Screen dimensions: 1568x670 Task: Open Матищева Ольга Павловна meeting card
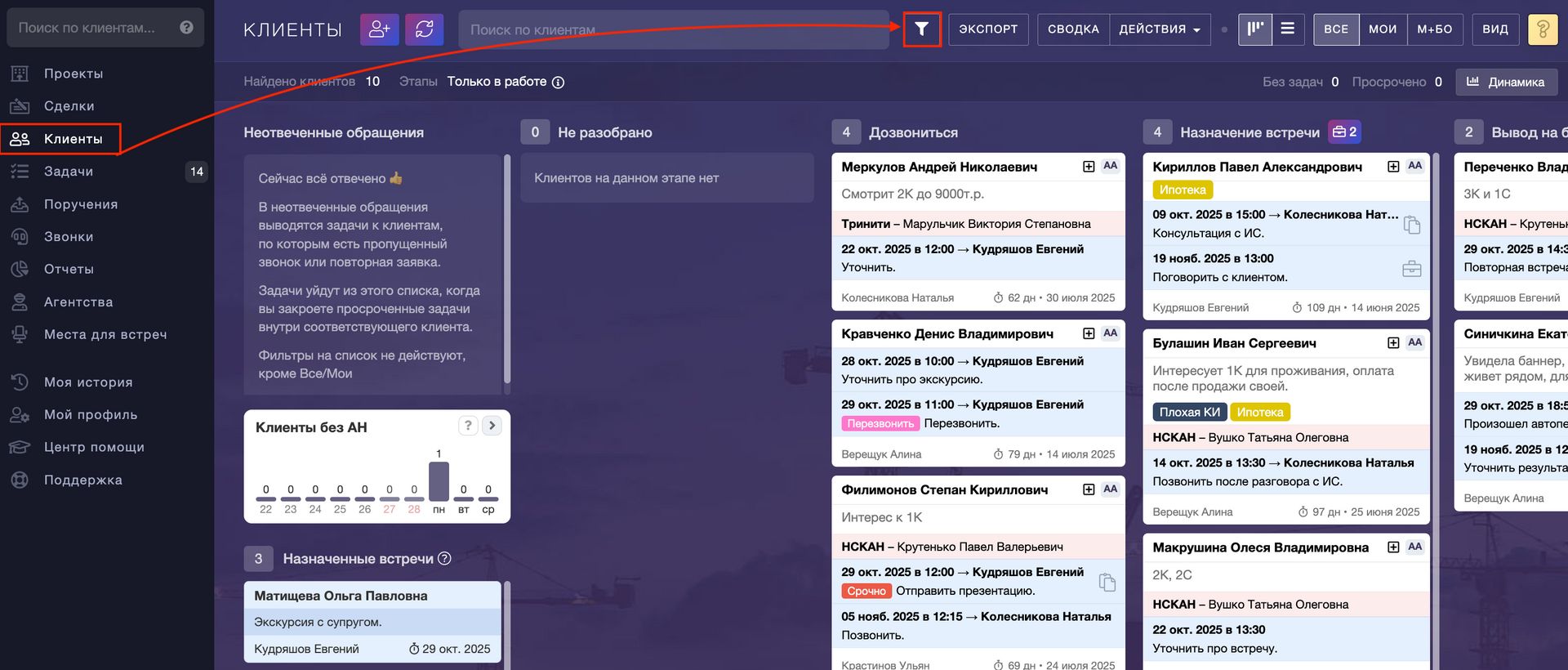[372, 621]
